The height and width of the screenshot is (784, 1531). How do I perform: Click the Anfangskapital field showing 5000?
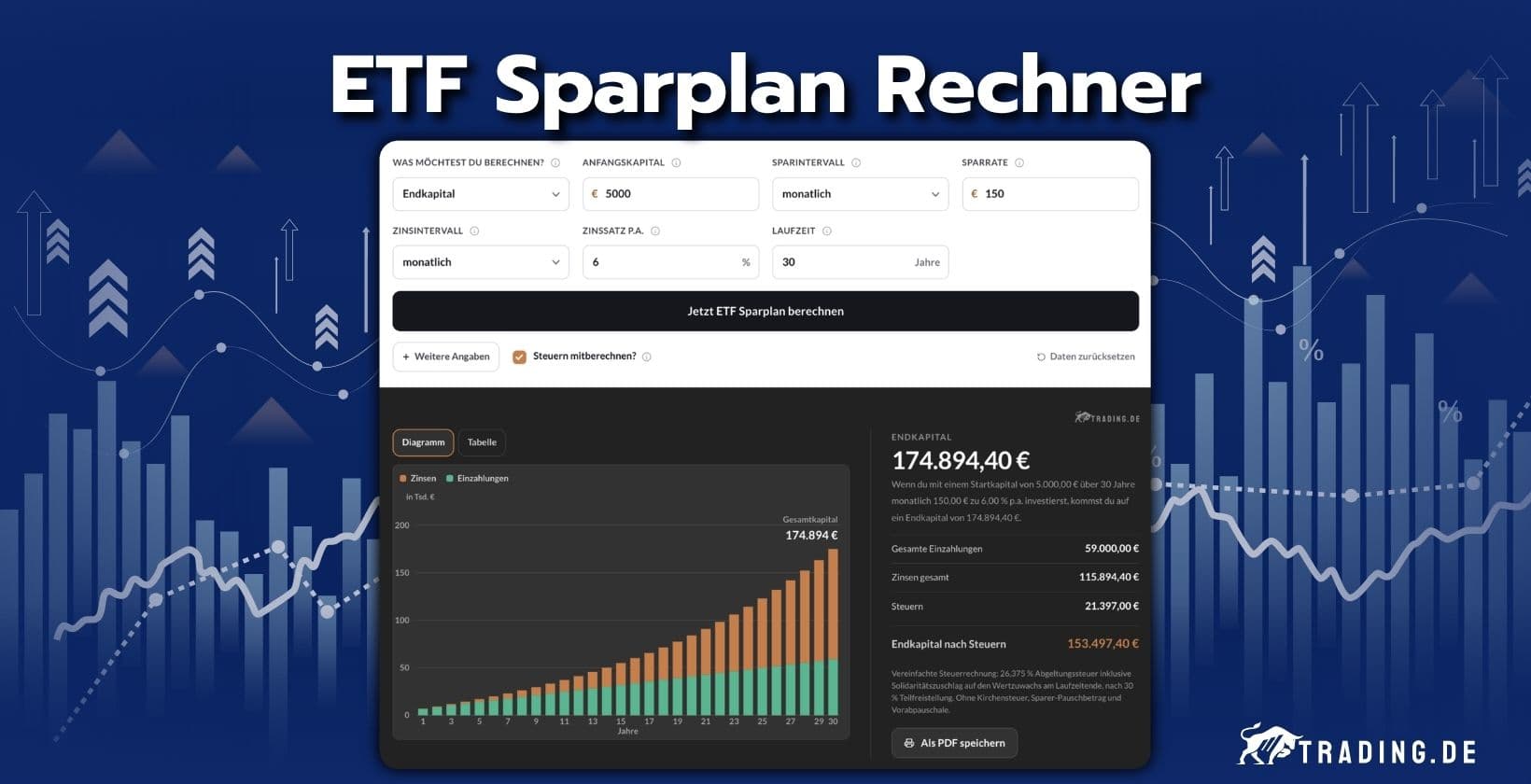click(670, 194)
